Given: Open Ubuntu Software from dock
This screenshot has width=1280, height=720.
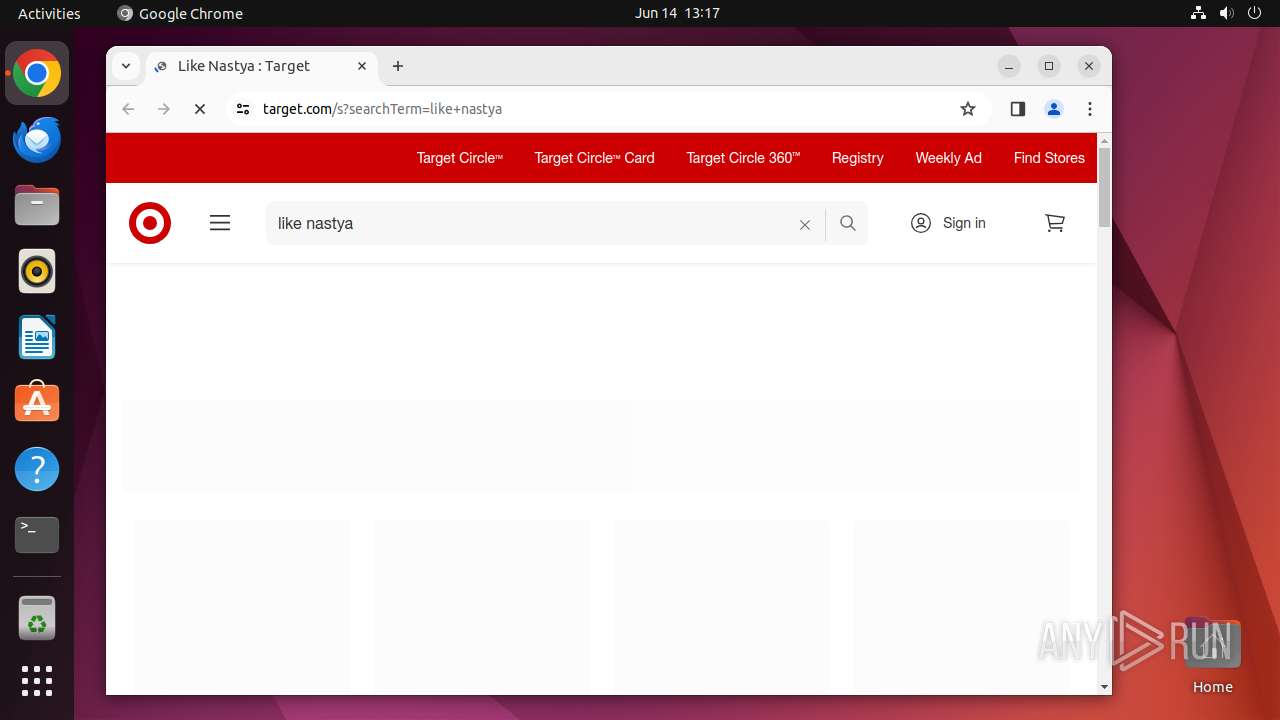Looking at the screenshot, I should click(x=37, y=403).
